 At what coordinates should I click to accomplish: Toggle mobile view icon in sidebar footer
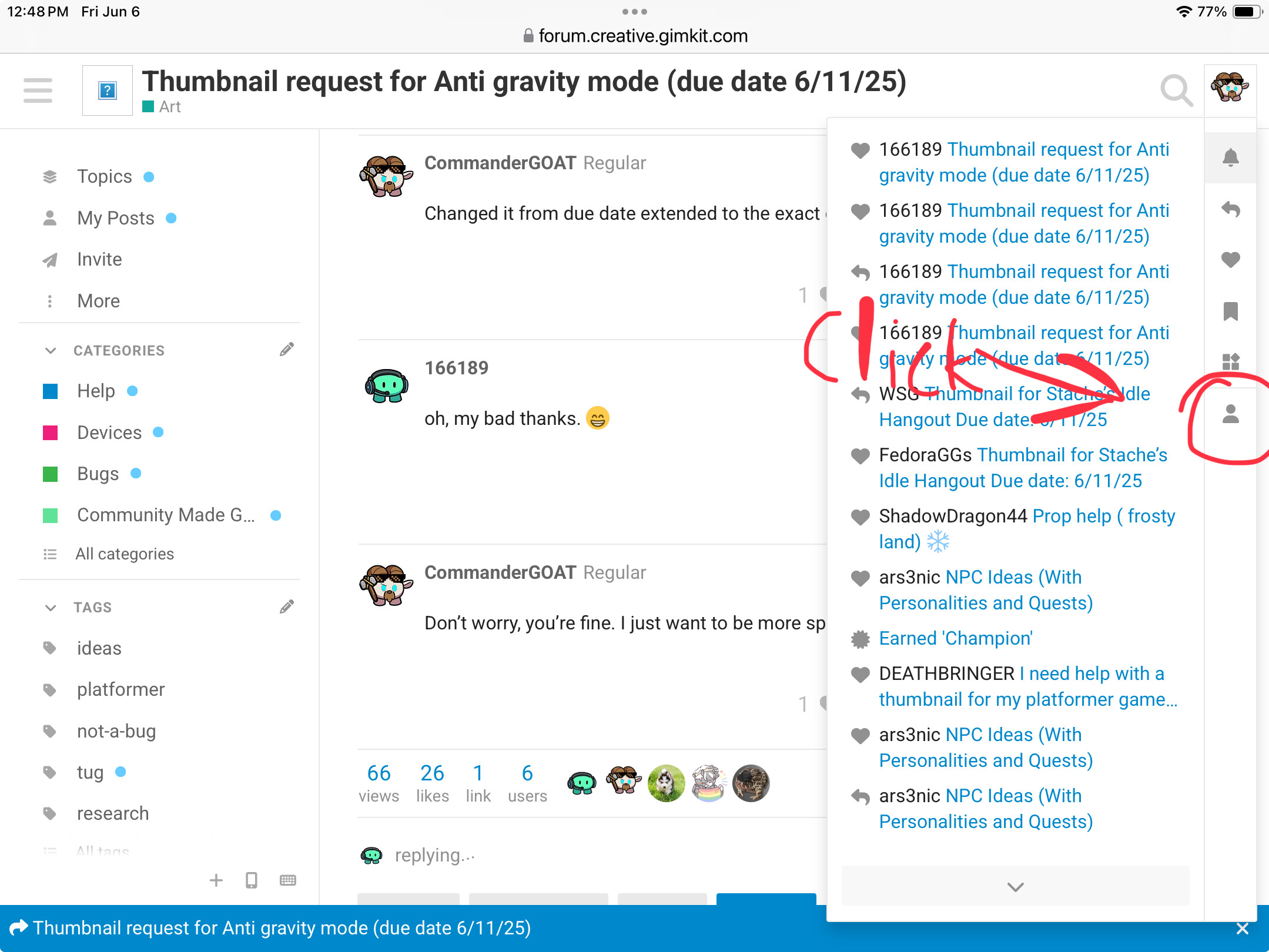pyautogui.click(x=252, y=880)
